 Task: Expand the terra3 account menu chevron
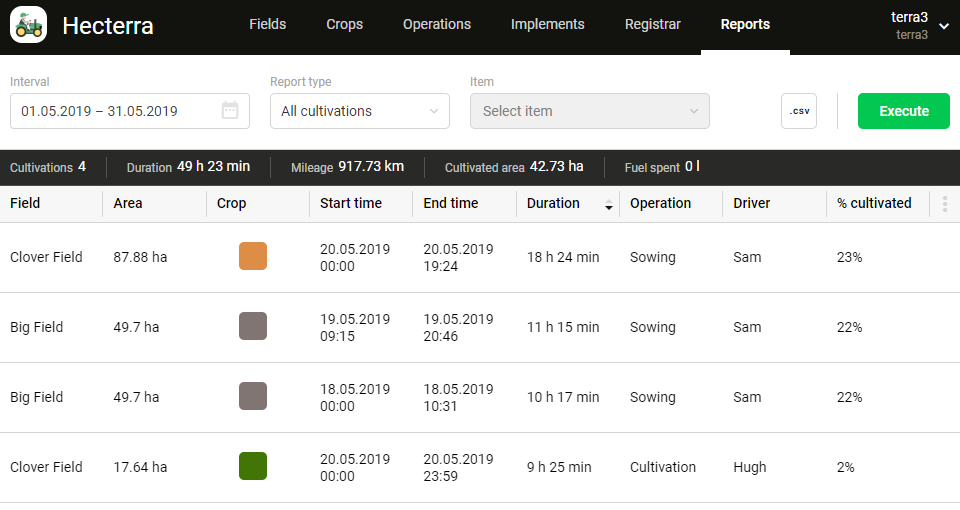click(x=944, y=26)
